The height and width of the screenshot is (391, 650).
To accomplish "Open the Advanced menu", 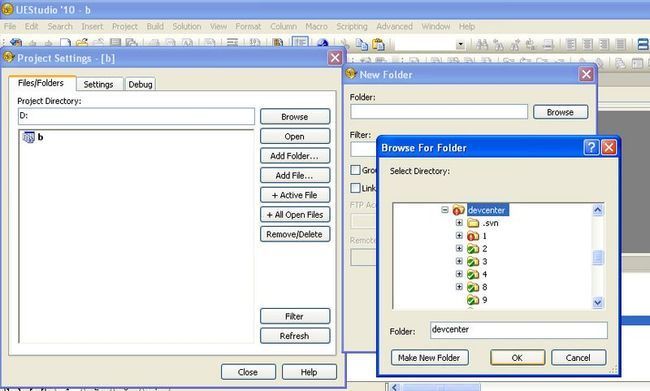I will (x=395, y=27).
